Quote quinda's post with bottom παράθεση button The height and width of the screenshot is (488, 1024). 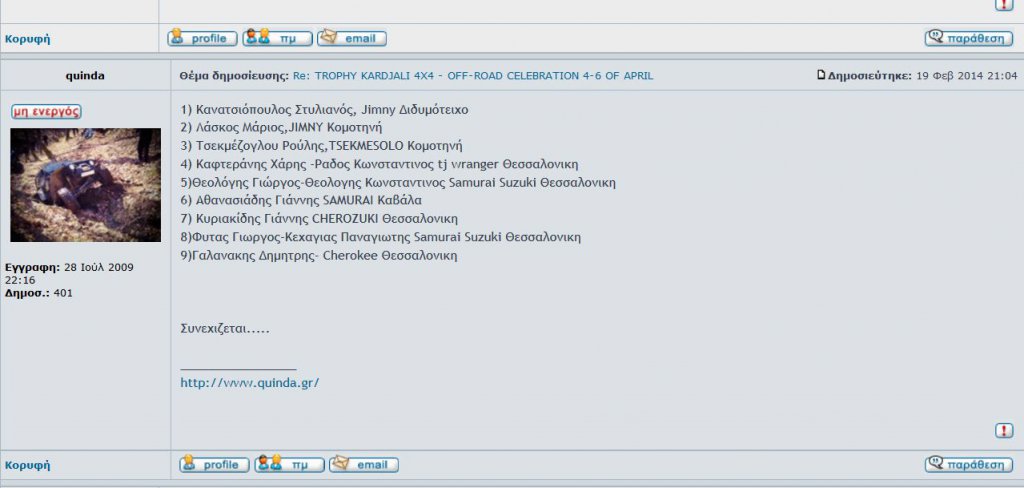point(969,464)
